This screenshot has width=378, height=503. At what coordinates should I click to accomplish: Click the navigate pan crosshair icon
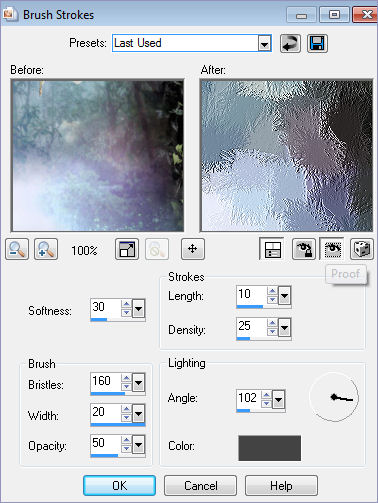193,249
